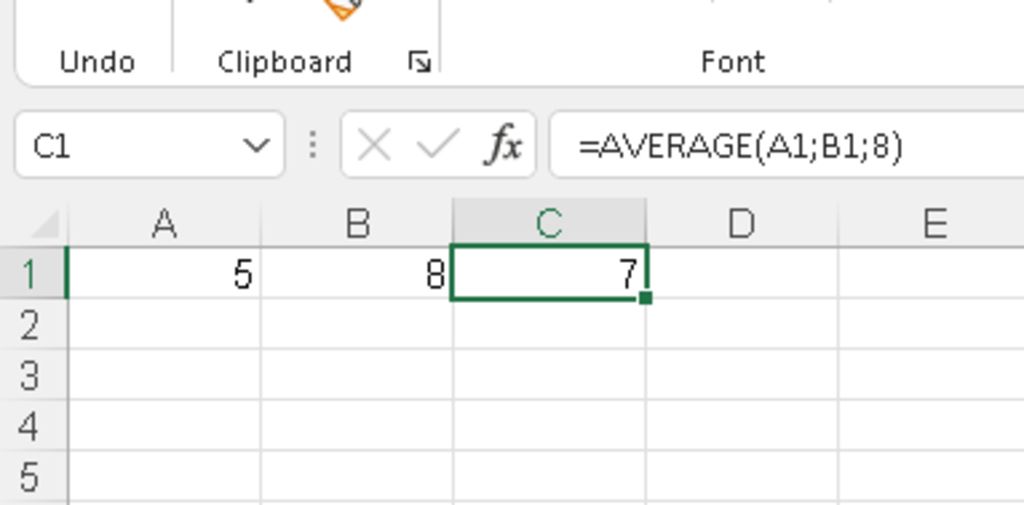Viewport: 1024px width, 505px height.
Task: Click the fill handle of cell C1
Action: pos(646,297)
